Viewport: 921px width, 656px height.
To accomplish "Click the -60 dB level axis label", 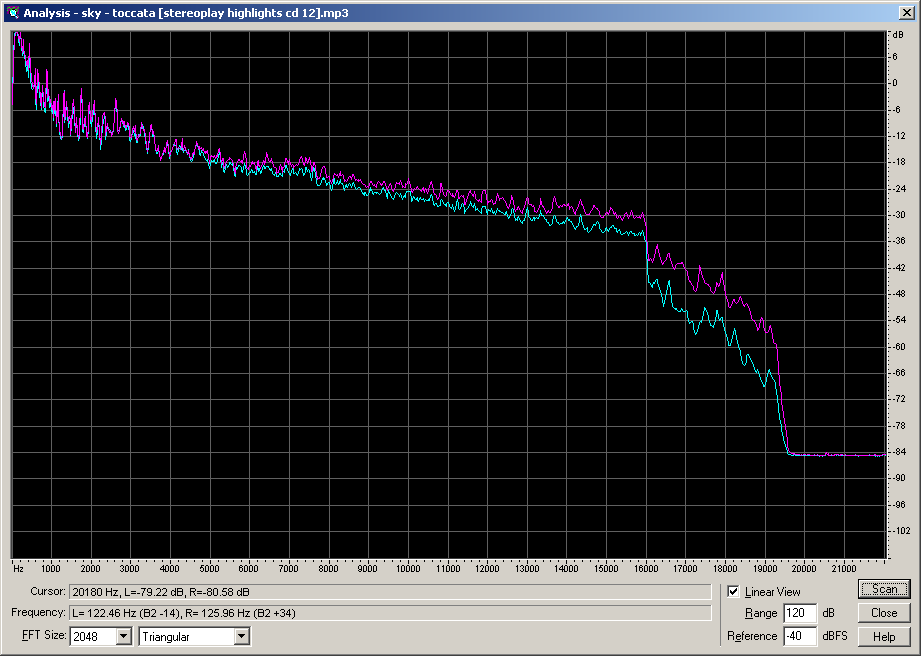I will 899,346.
